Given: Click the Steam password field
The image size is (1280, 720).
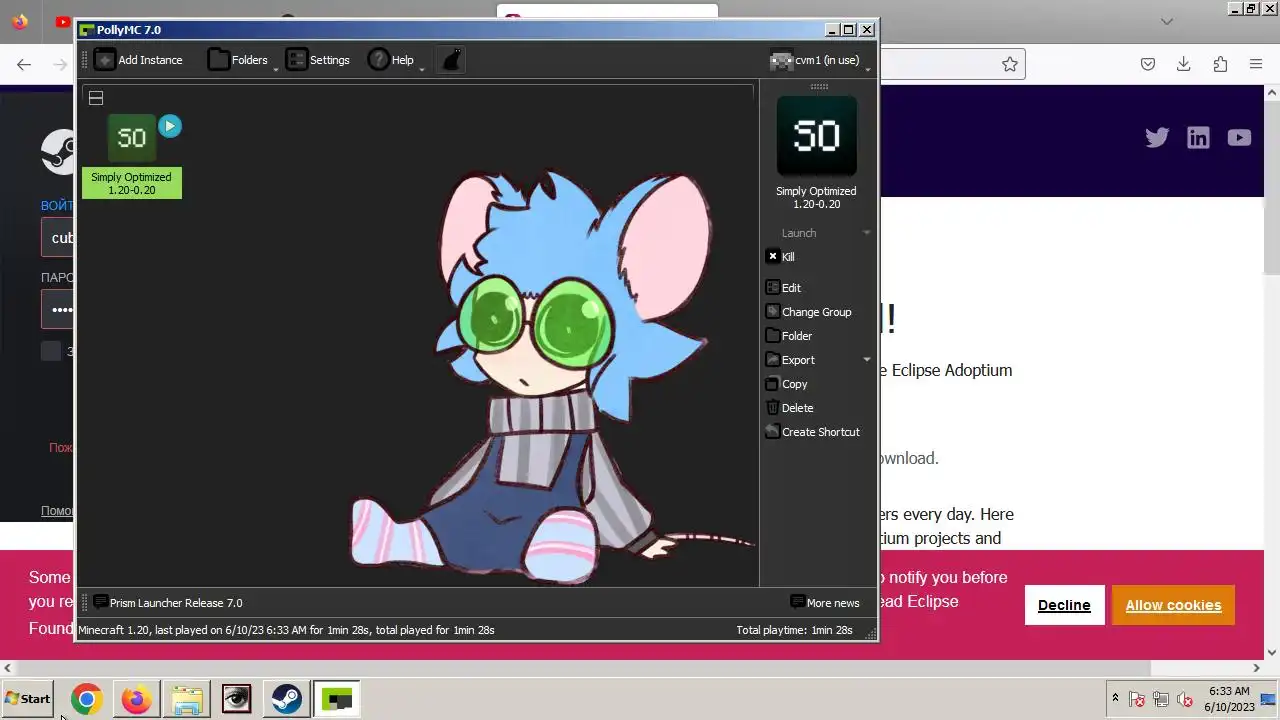Looking at the screenshot, I should [58, 309].
